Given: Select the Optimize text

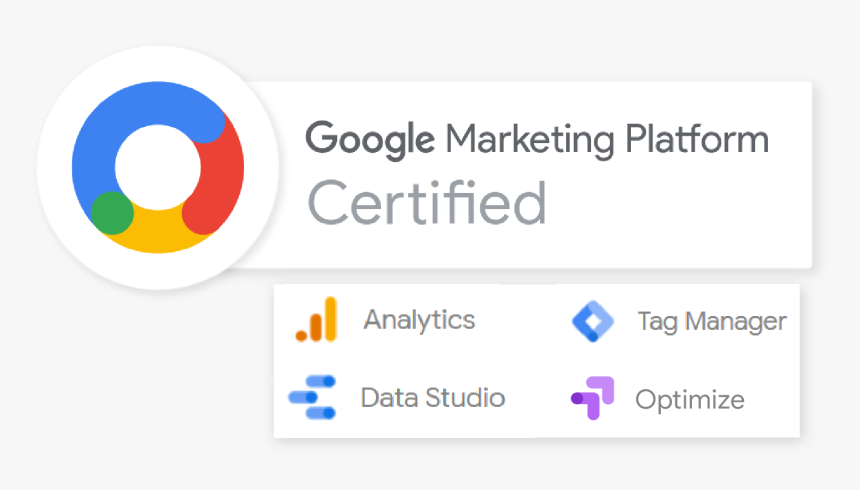Looking at the screenshot, I should pyautogui.click(x=690, y=400).
